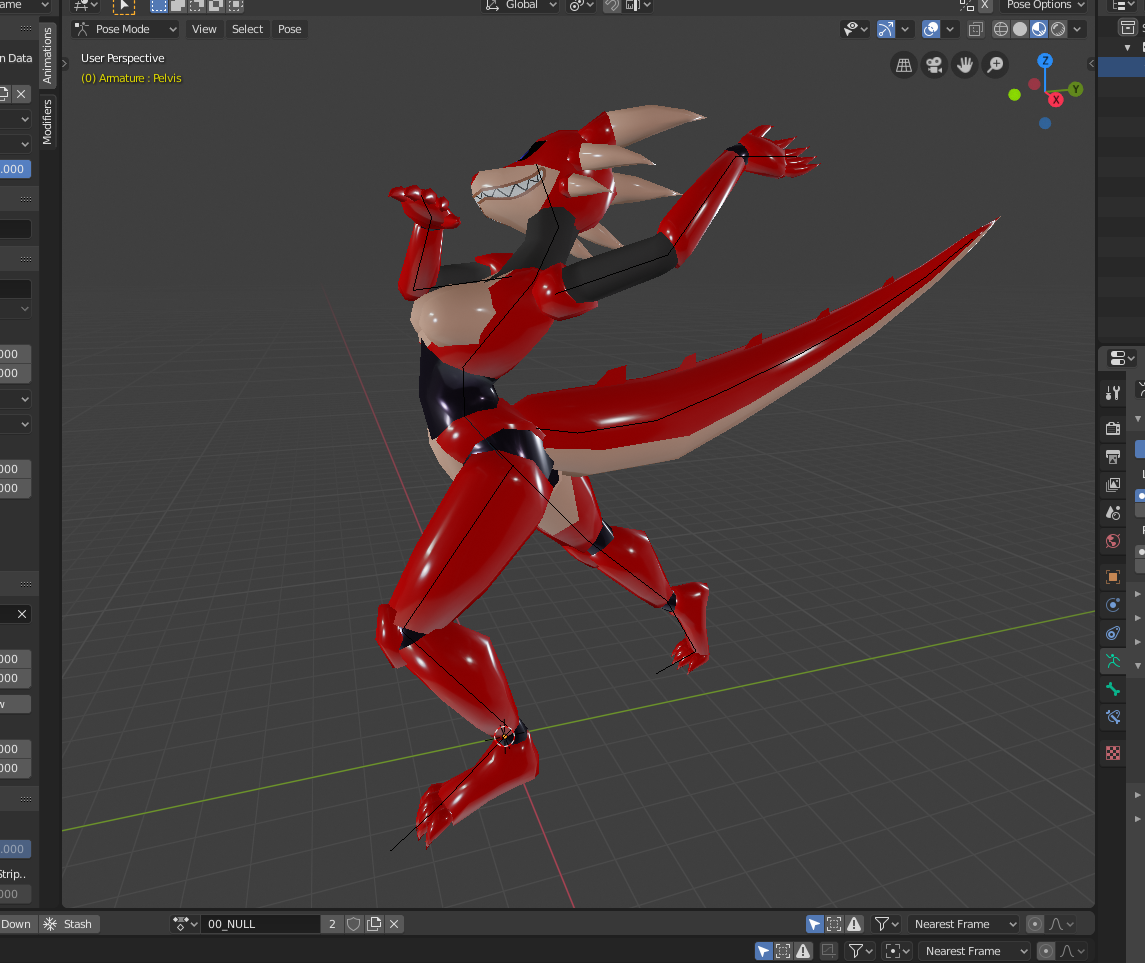Open the Pose Options popover

pos(1045,5)
